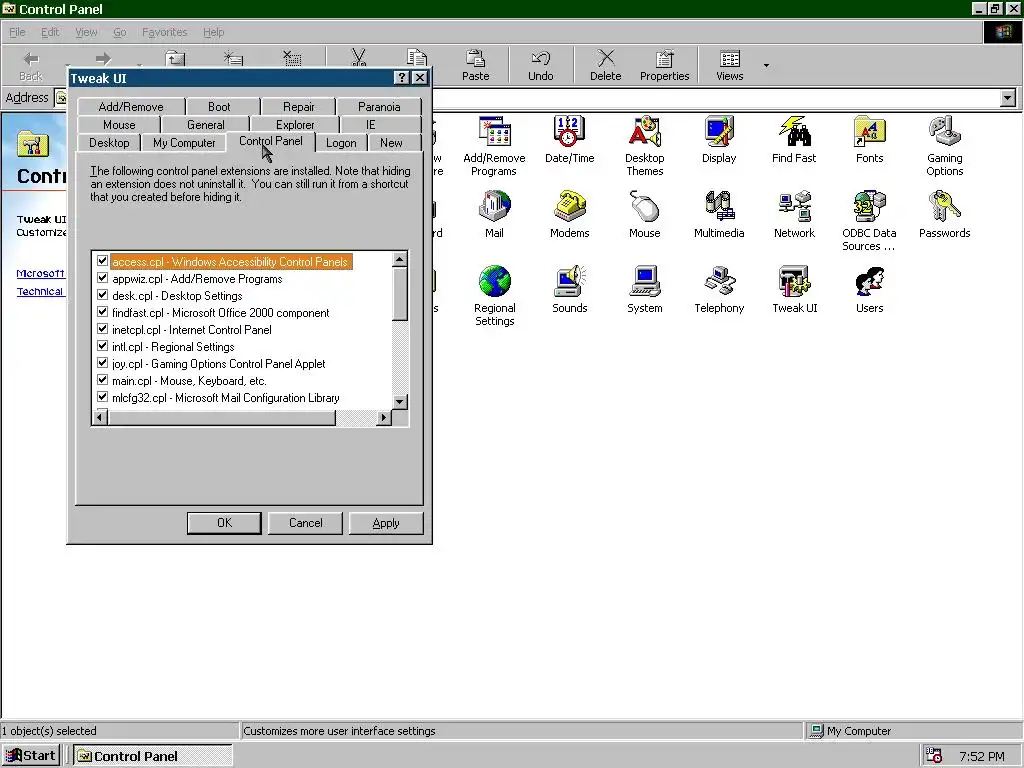The height and width of the screenshot is (768, 1024).
Task: Click the extension list scroll right arrow
Action: click(x=384, y=417)
